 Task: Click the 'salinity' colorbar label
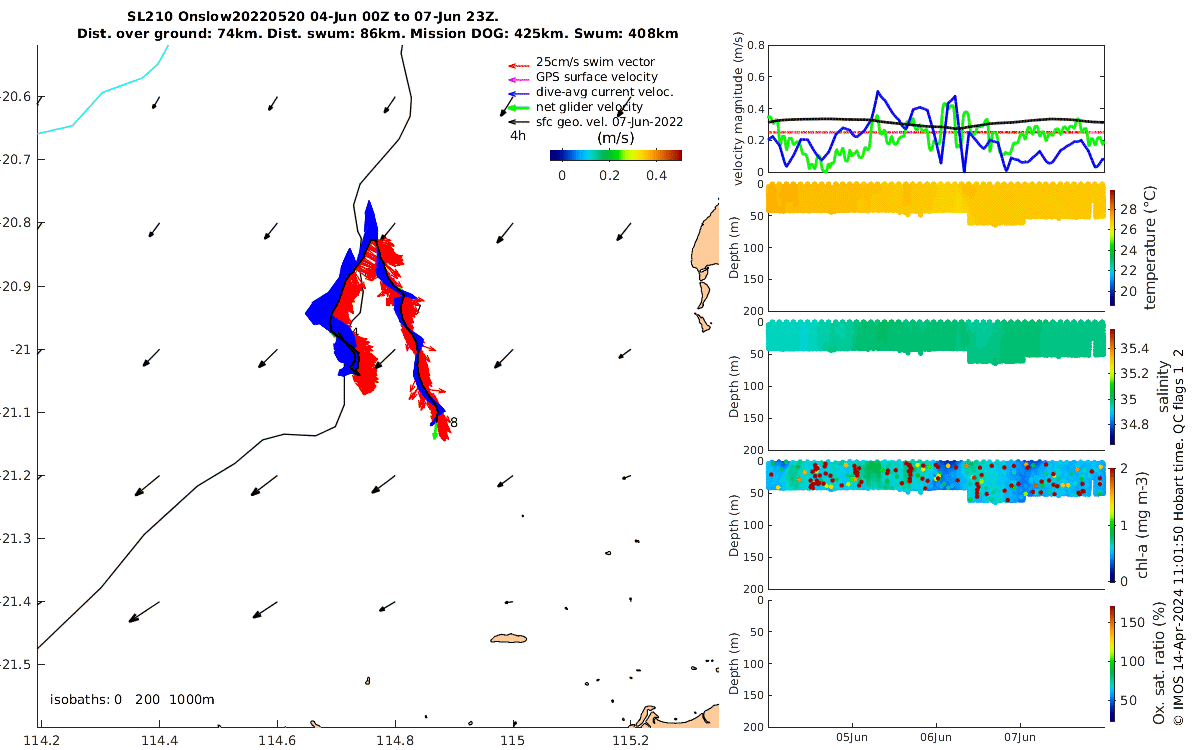pos(1163,386)
